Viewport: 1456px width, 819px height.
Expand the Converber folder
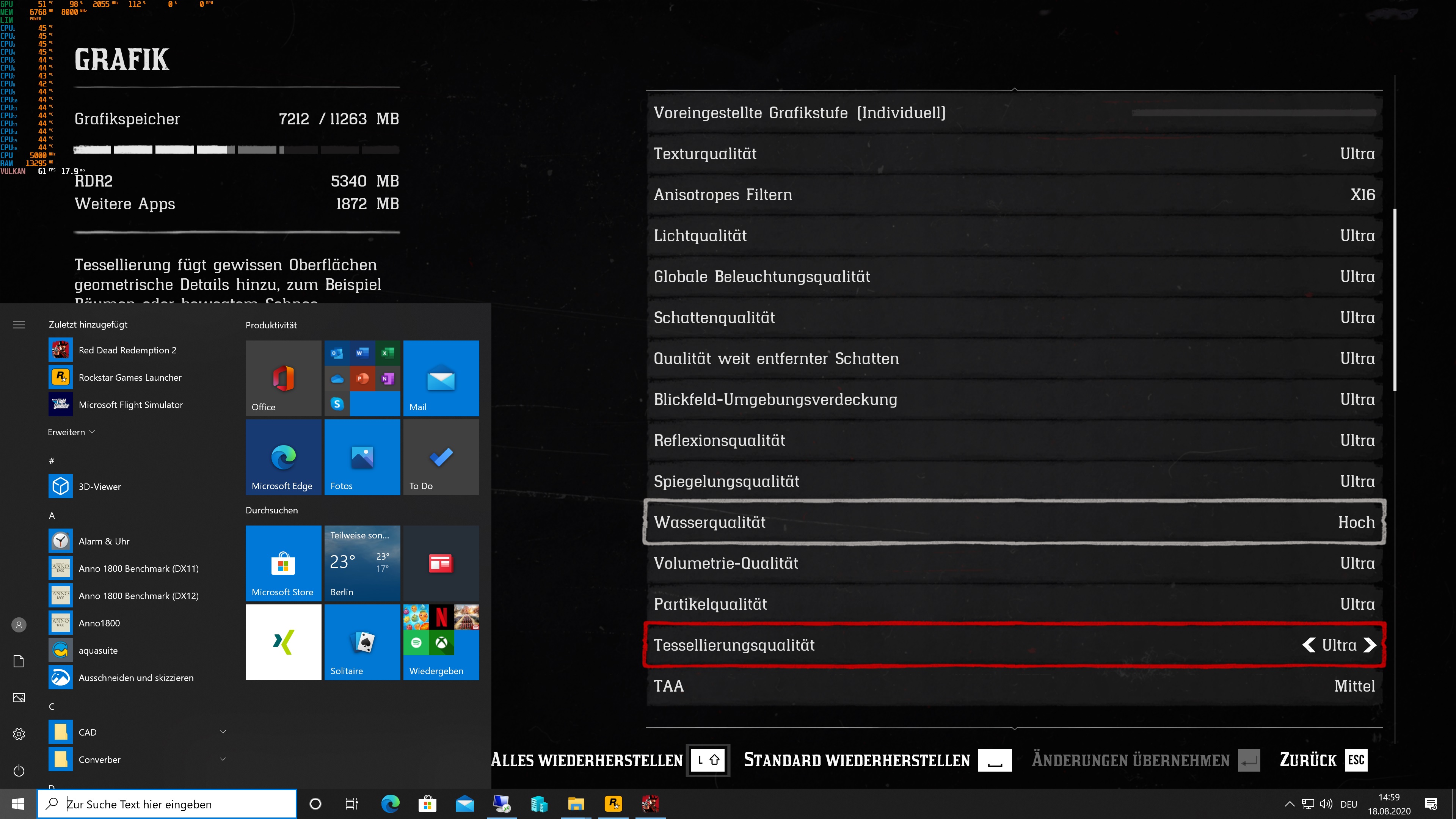223,759
